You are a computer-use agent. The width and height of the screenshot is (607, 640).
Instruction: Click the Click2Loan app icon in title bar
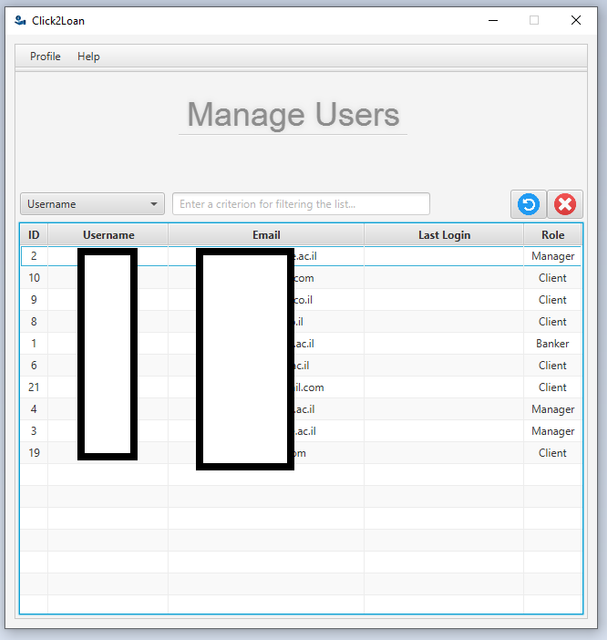click(20, 20)
